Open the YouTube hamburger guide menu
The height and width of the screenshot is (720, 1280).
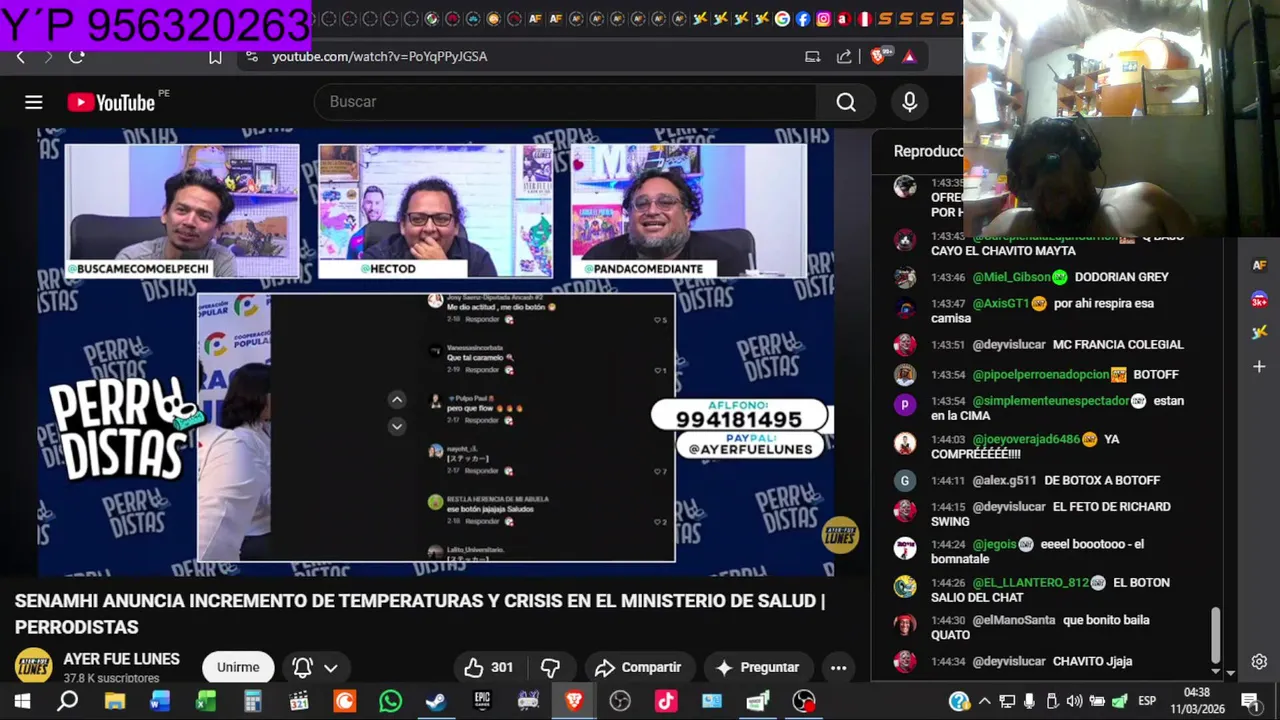(x=34, y=102)
